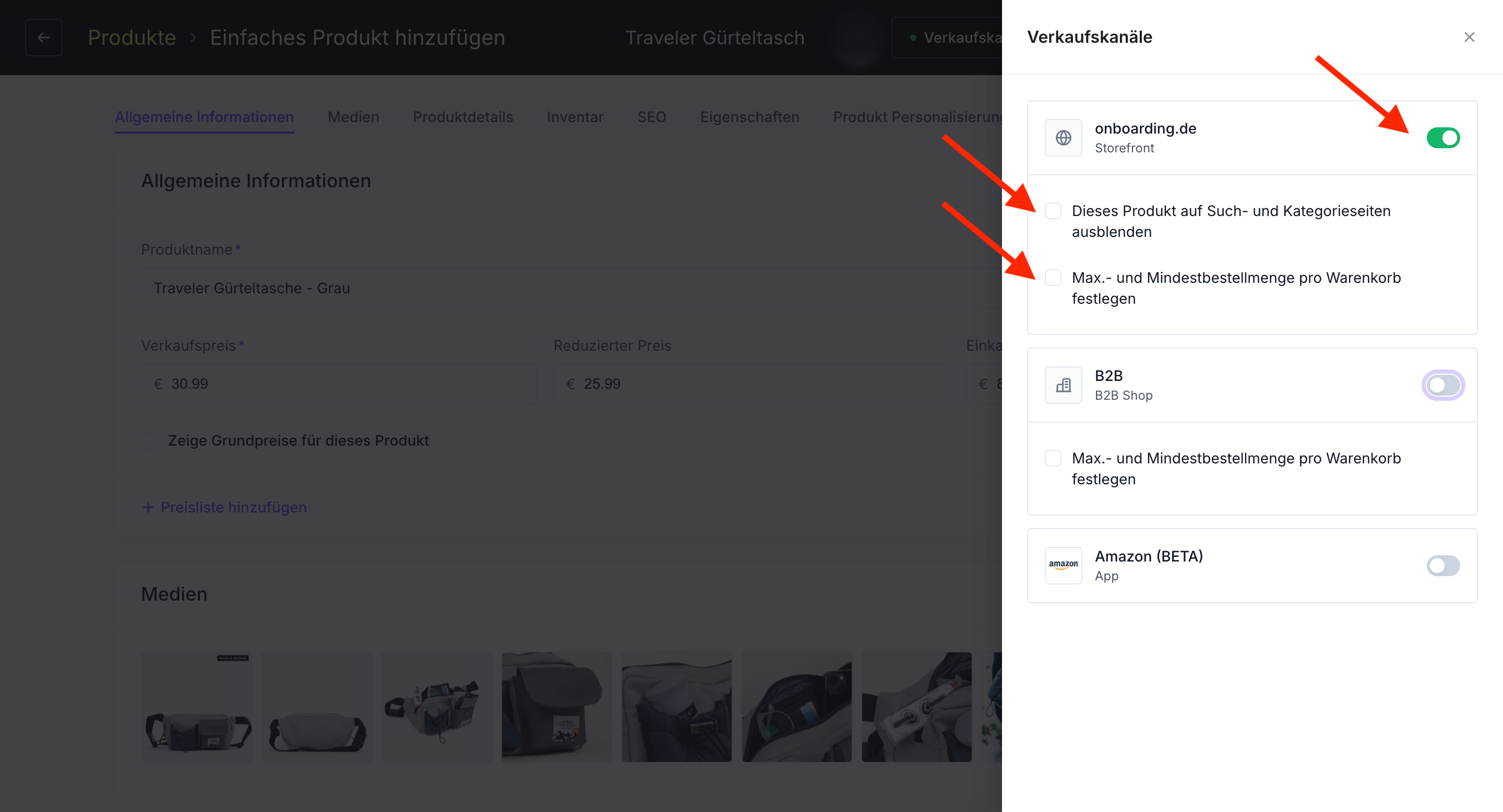Image resolution: width=1503 pixels, height=812 pixels.
Task: Click the onboarding.de globe icon
Action: [x=1063, y=138]
